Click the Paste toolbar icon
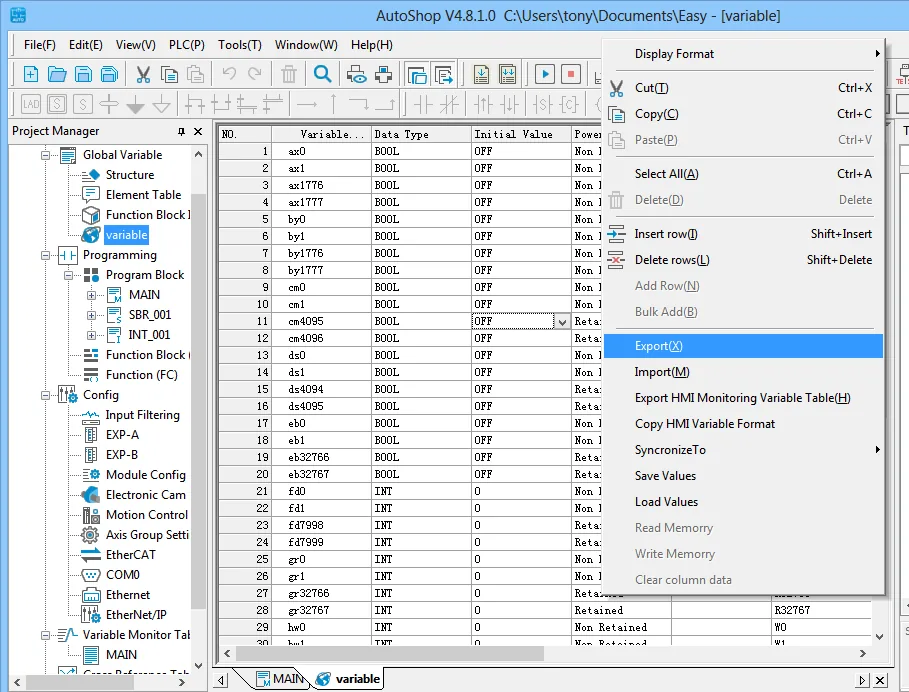The image size is (909, 692). (195, 74)
